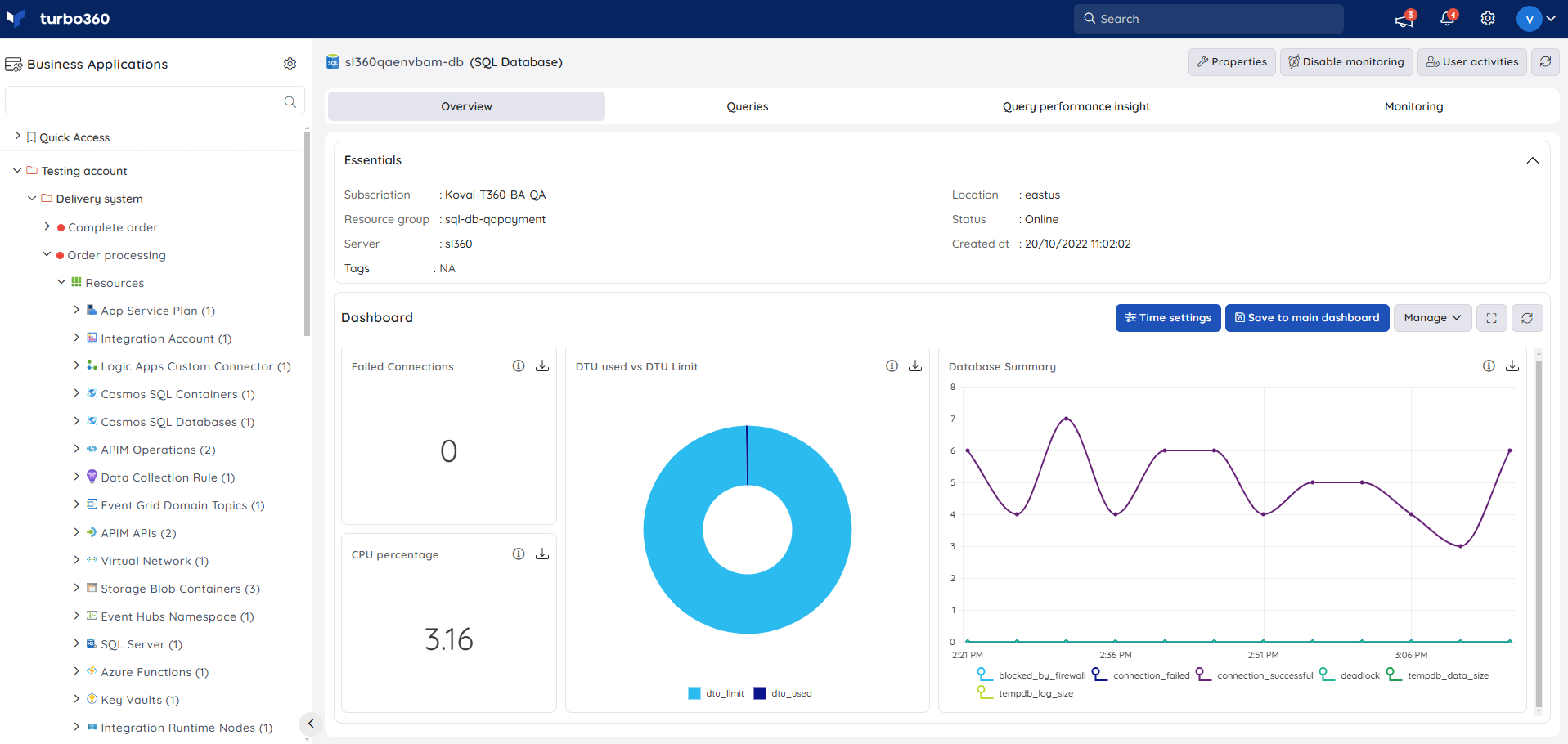This screenshot has width=1568, height=744.
Task: Click the Resources grid icon
Action: coord(76,282)
